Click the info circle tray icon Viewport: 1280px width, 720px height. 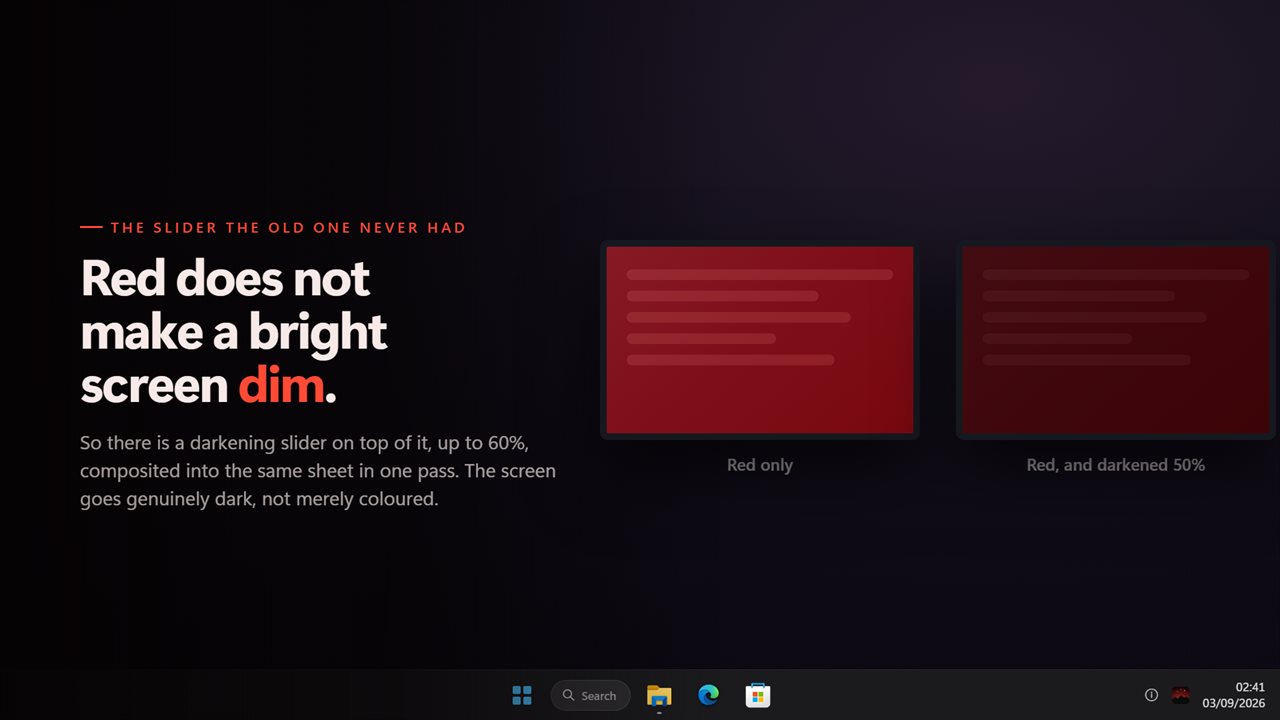[1151, 695]
